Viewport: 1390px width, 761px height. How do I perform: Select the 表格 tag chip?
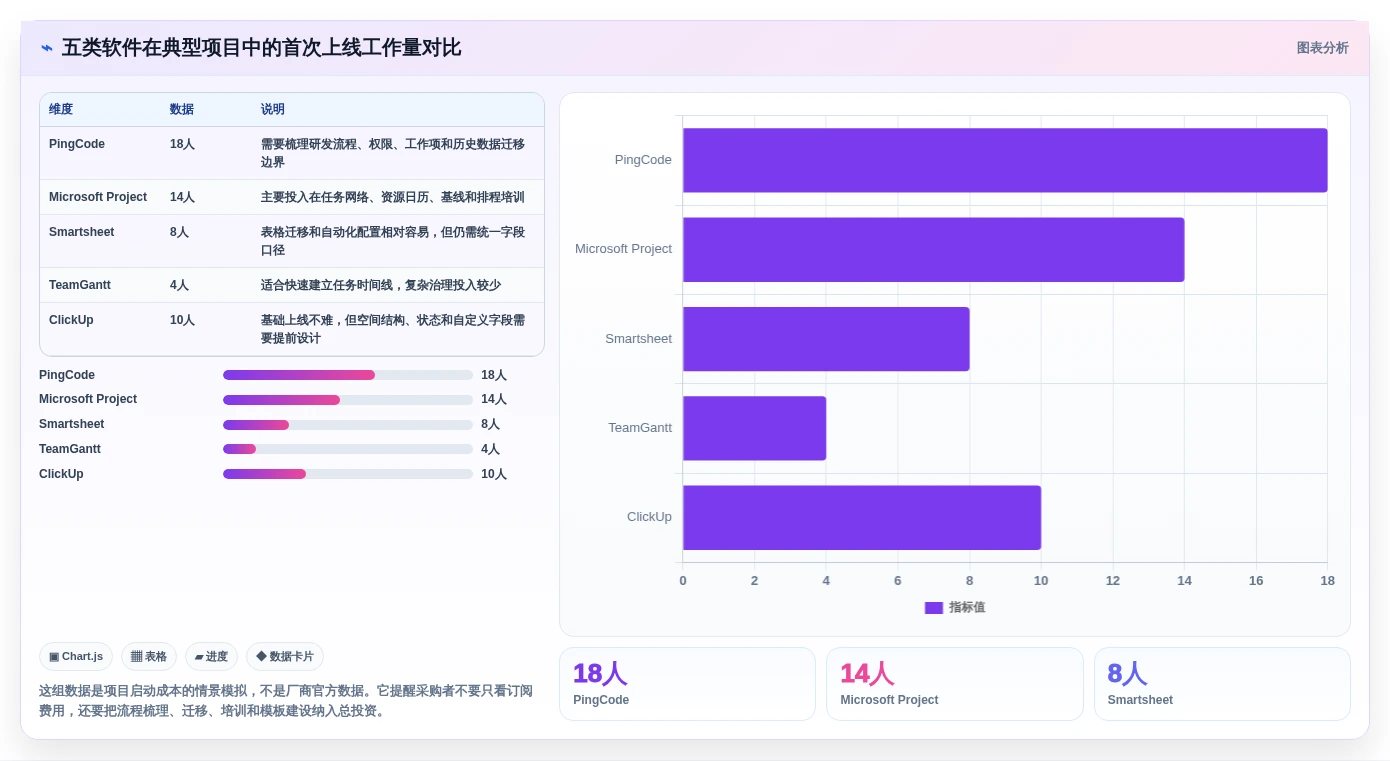click(149, 657)
